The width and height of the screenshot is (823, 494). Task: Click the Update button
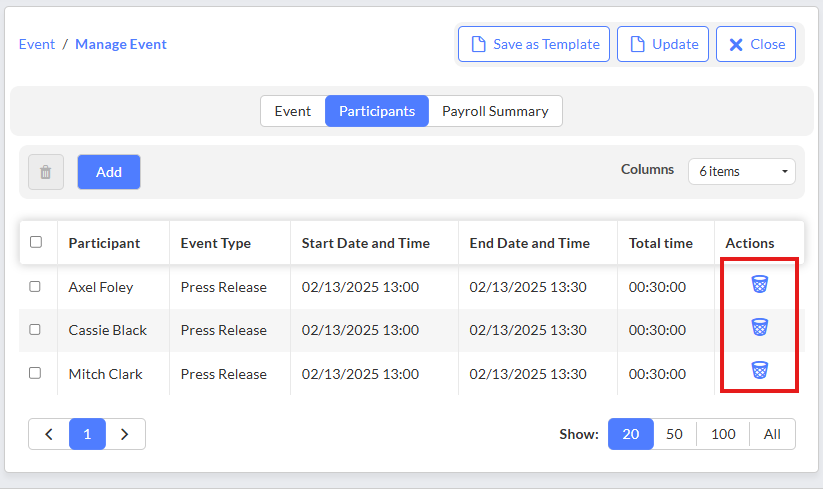tap(663, 44)
